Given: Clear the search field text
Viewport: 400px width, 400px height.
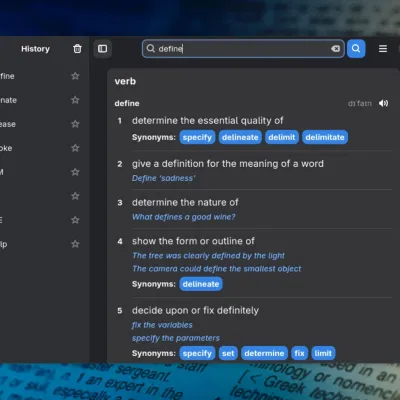Looking at the screenshot, I should pyautogui.click(x=335, y=49).
